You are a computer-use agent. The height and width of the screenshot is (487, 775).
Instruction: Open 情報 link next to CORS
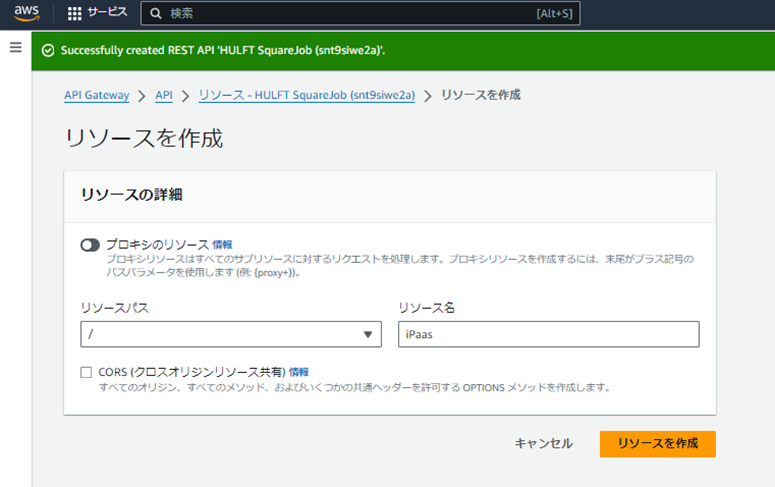(299, 372)
